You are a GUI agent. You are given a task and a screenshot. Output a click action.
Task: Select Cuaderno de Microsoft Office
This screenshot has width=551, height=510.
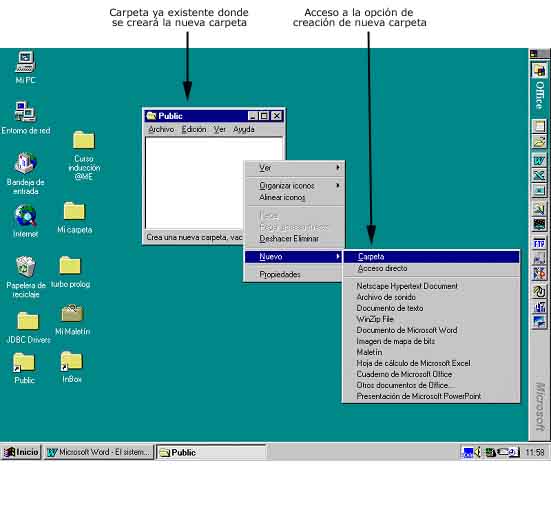tap(431, 374)
